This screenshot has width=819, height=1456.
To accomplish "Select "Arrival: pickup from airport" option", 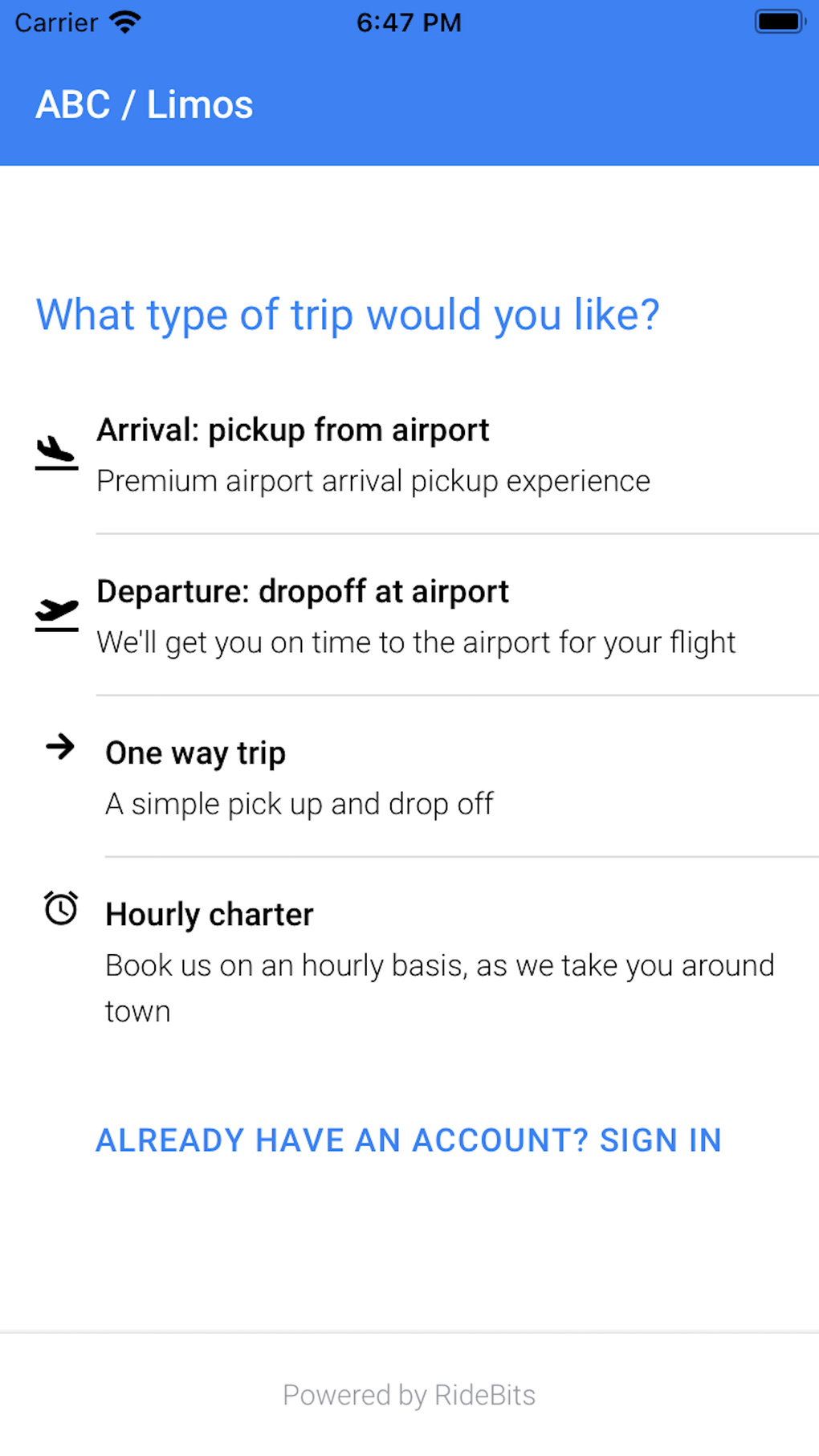I will click(x=292, y=430).
